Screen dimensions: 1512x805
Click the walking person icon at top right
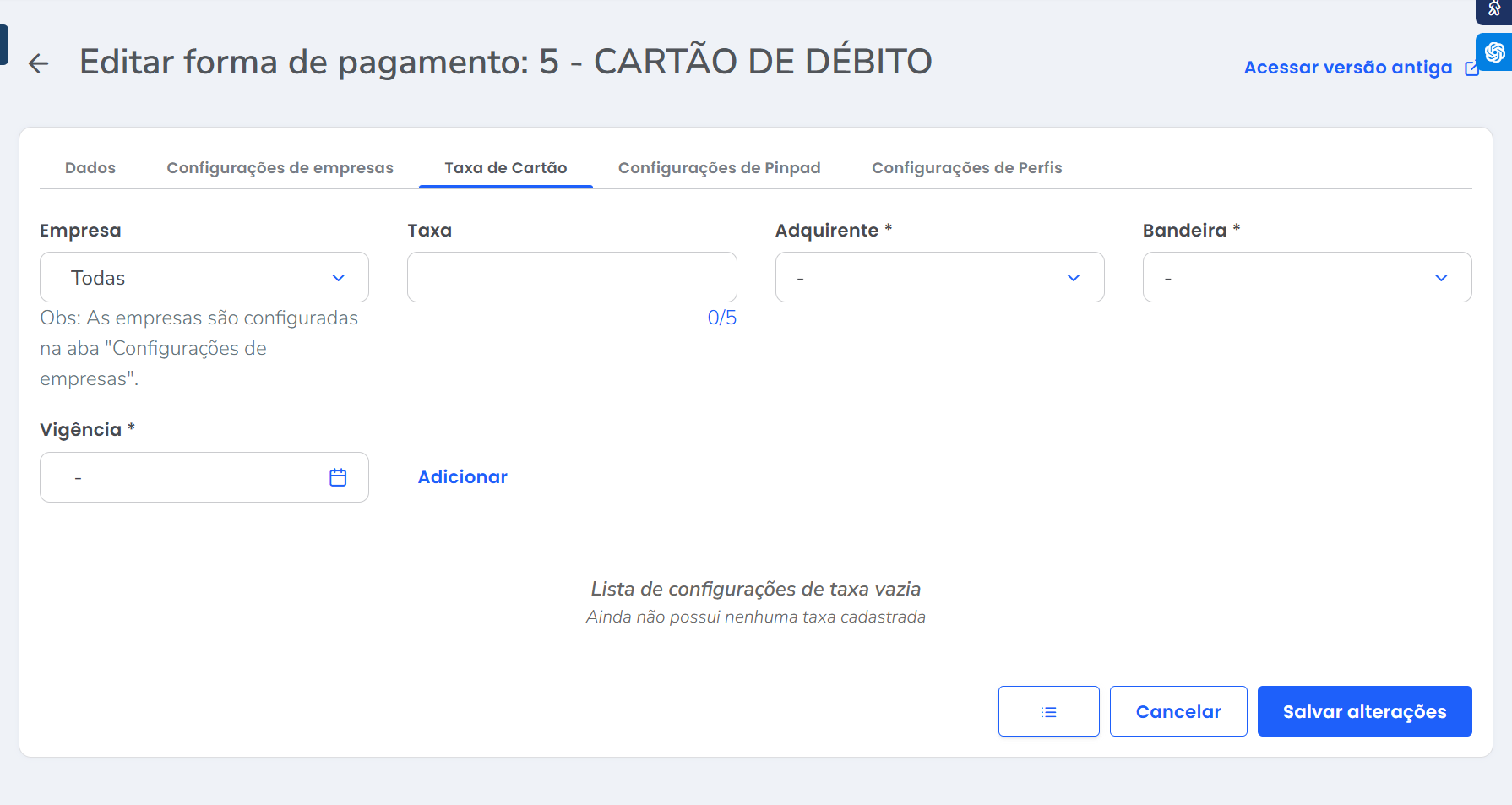(1494, 9)
